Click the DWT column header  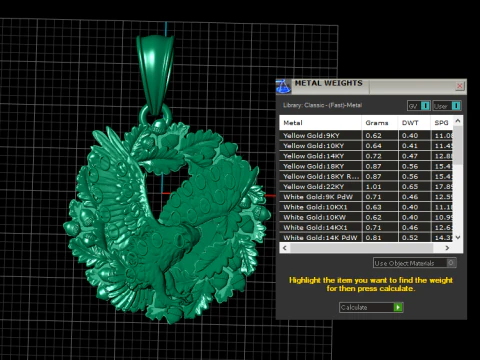coord(414,123)
